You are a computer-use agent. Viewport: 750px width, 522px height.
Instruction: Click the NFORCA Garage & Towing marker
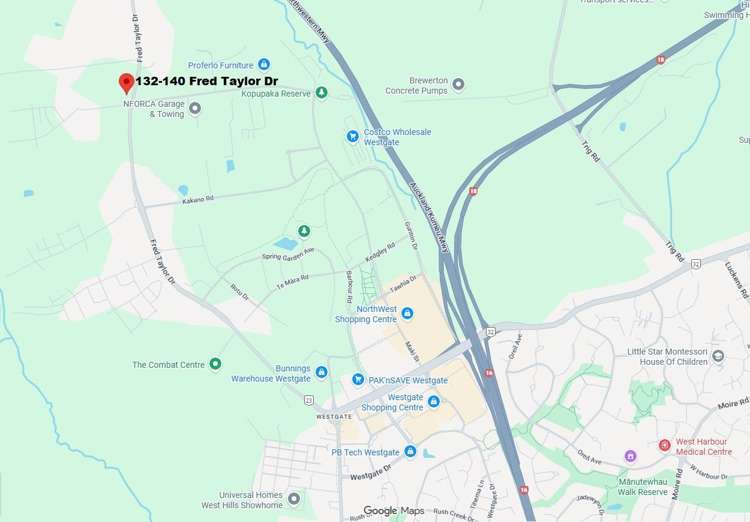(195, 109)
